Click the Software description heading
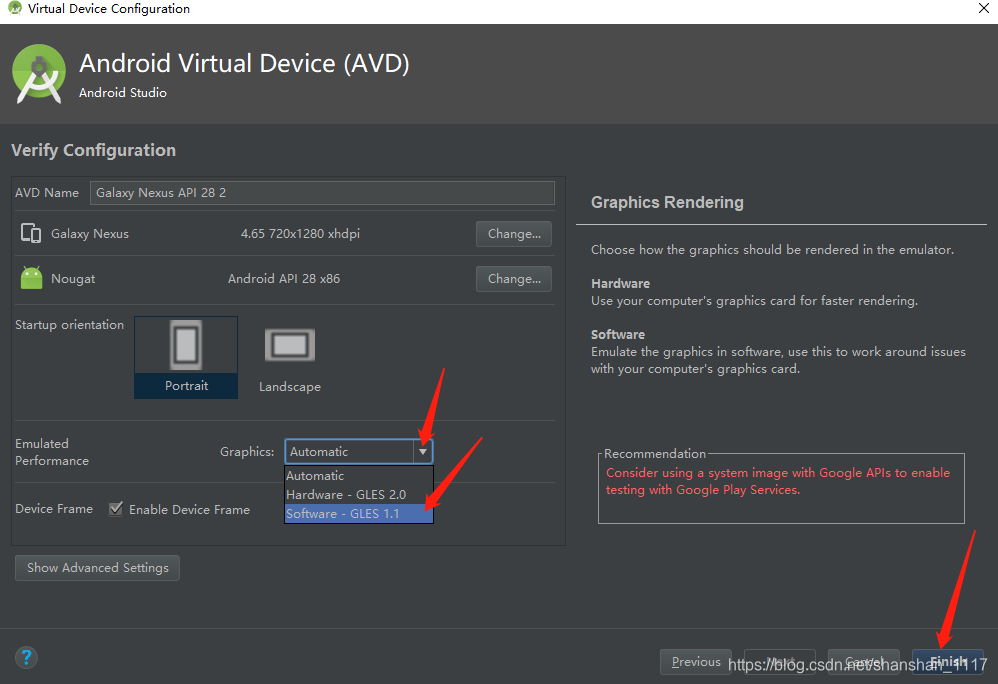Viewport: 998px width, 684px height. (617, 334)
